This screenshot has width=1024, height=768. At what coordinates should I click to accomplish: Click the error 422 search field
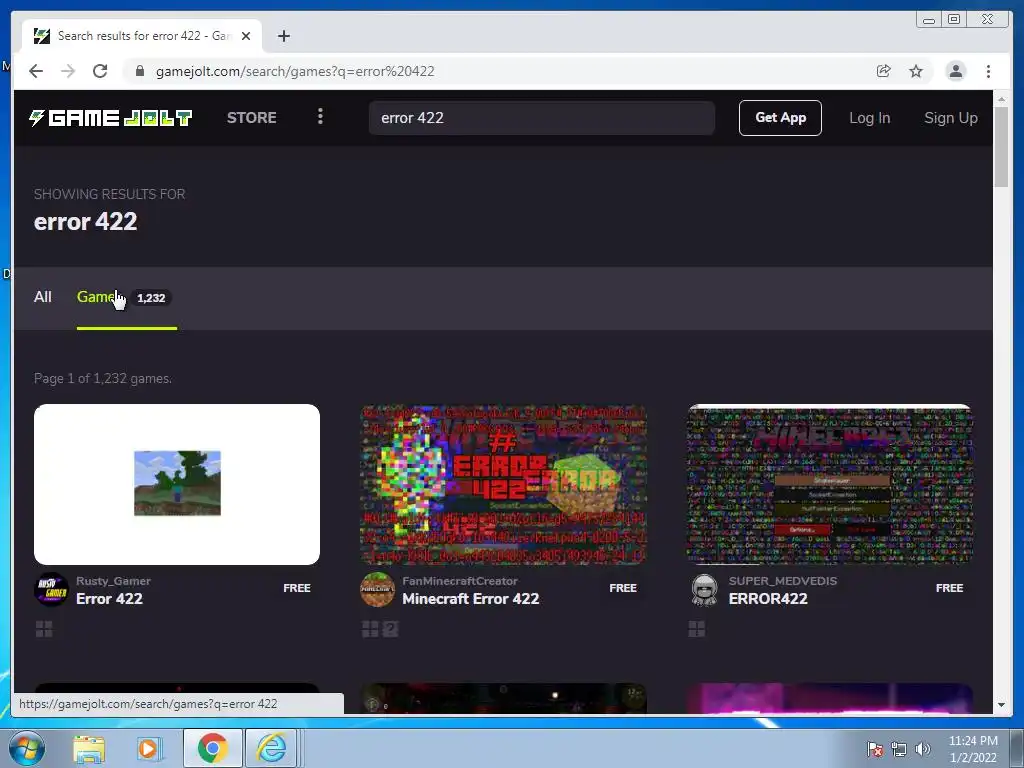541,118
